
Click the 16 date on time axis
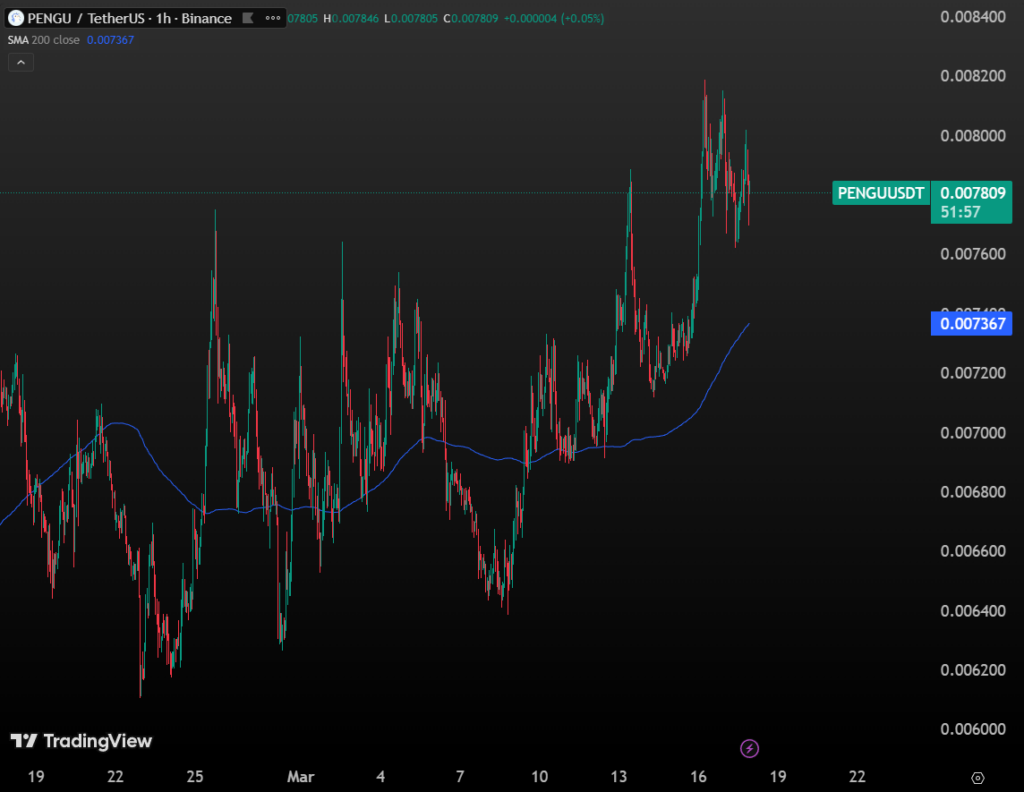coord(698,776)
